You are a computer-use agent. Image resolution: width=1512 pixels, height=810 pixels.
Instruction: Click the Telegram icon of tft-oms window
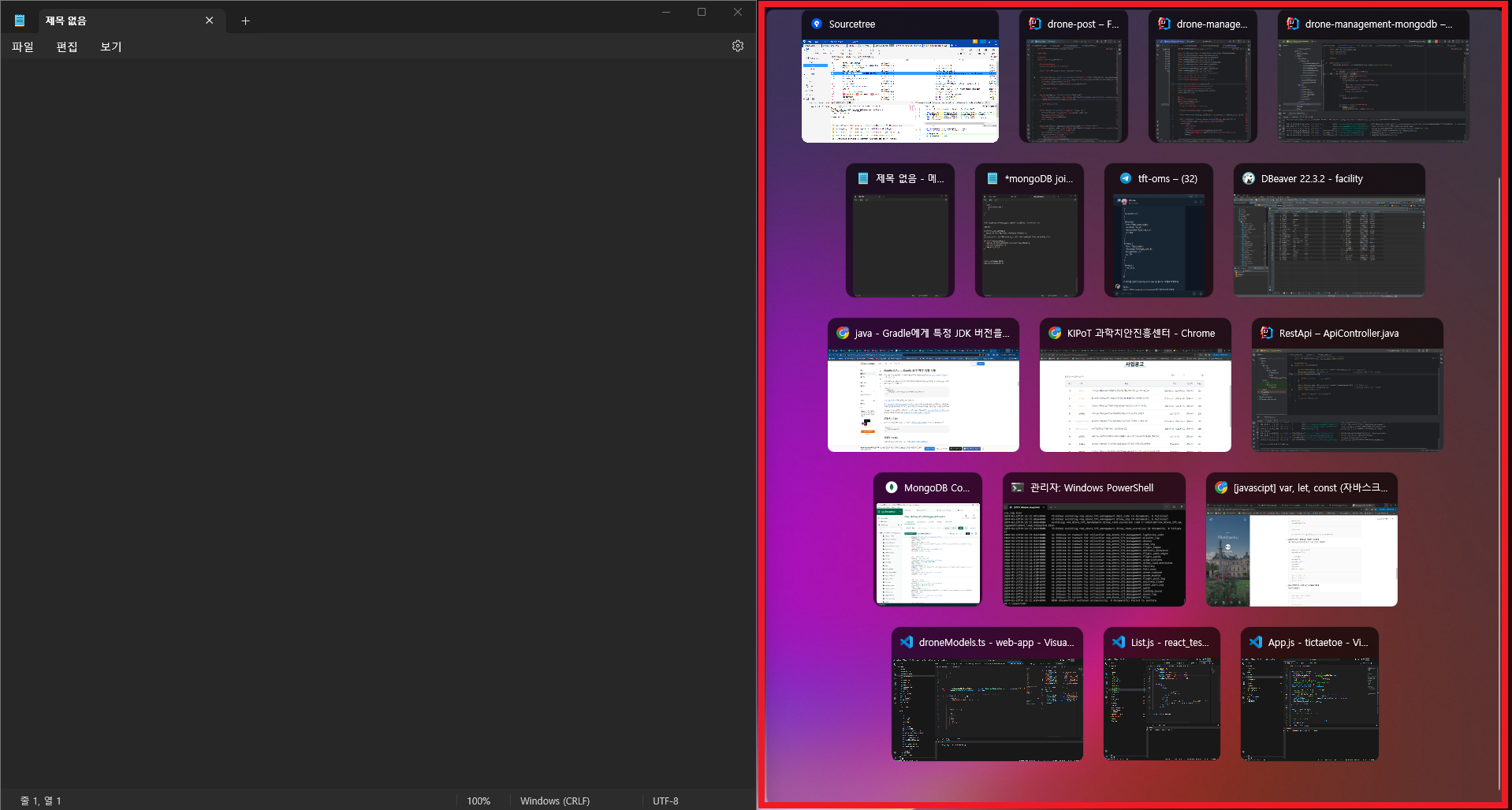coord(1126,178)
